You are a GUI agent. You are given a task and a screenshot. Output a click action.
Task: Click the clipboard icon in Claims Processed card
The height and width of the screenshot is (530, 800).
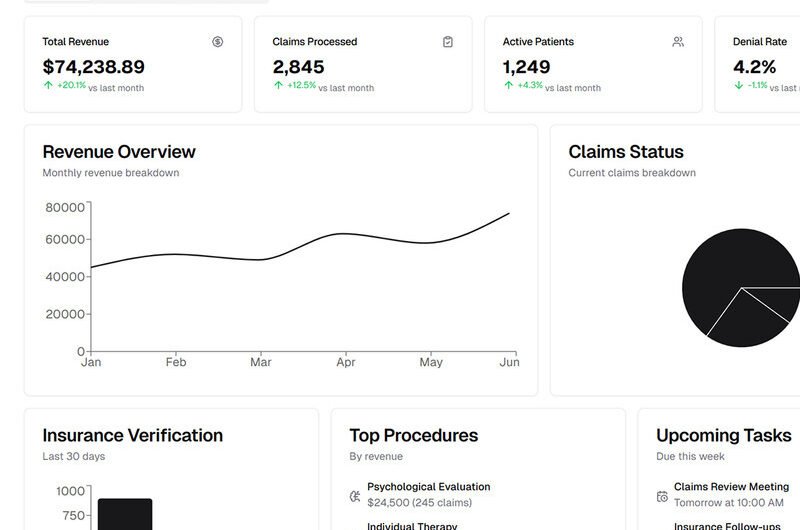(448, 42)
